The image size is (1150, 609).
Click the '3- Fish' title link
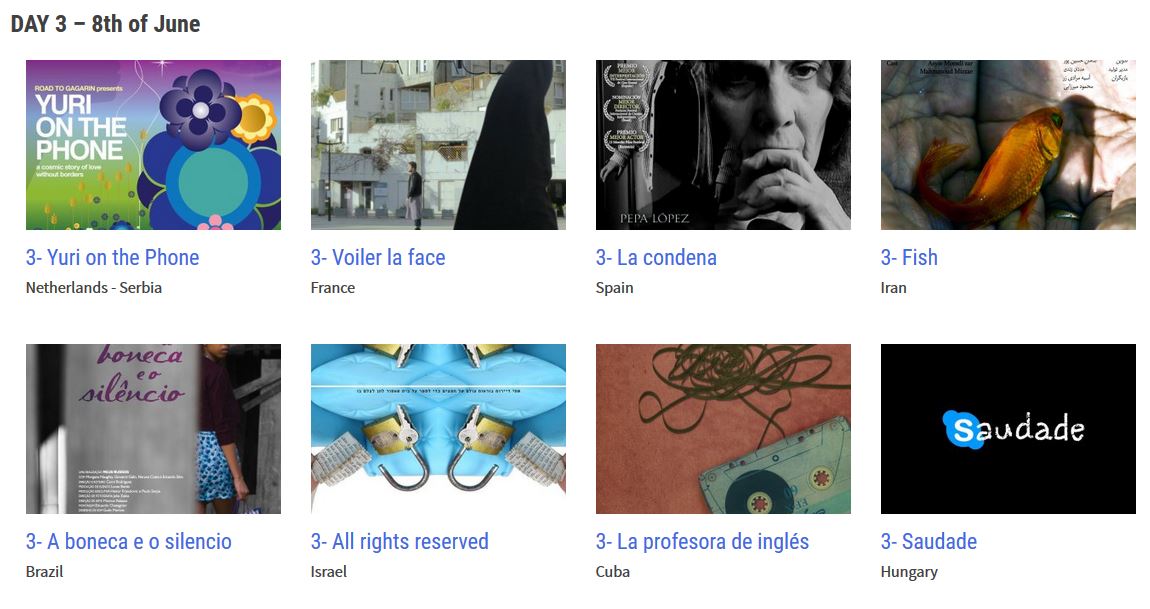pyautogui.click(x=909, y=258)
